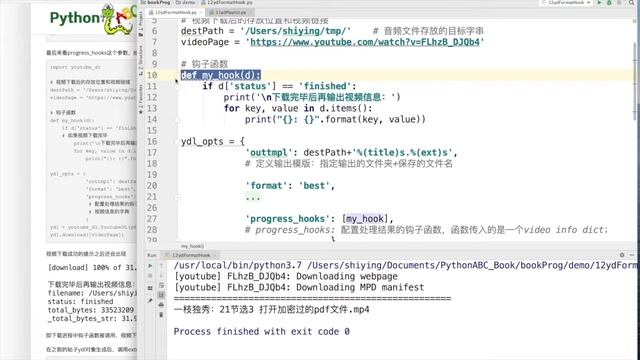Open Run panel settings gear

(x=622, y=255)
